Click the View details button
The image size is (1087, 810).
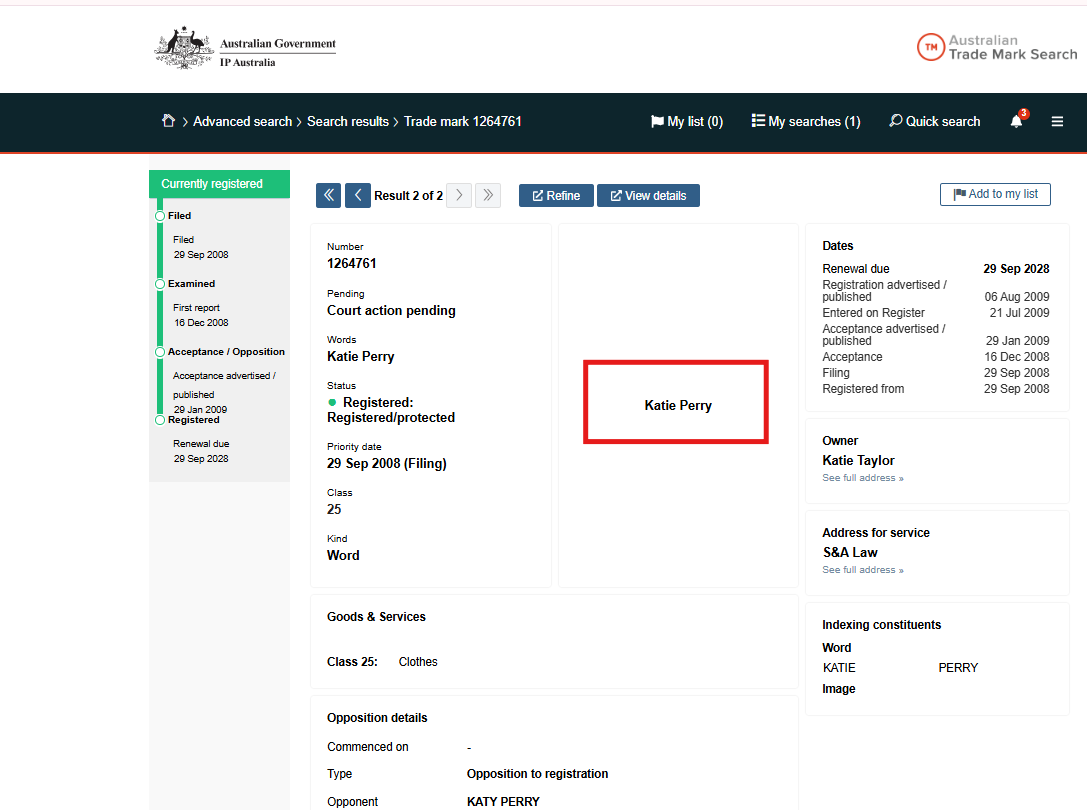pyautogui.click(x=648, y=195)
